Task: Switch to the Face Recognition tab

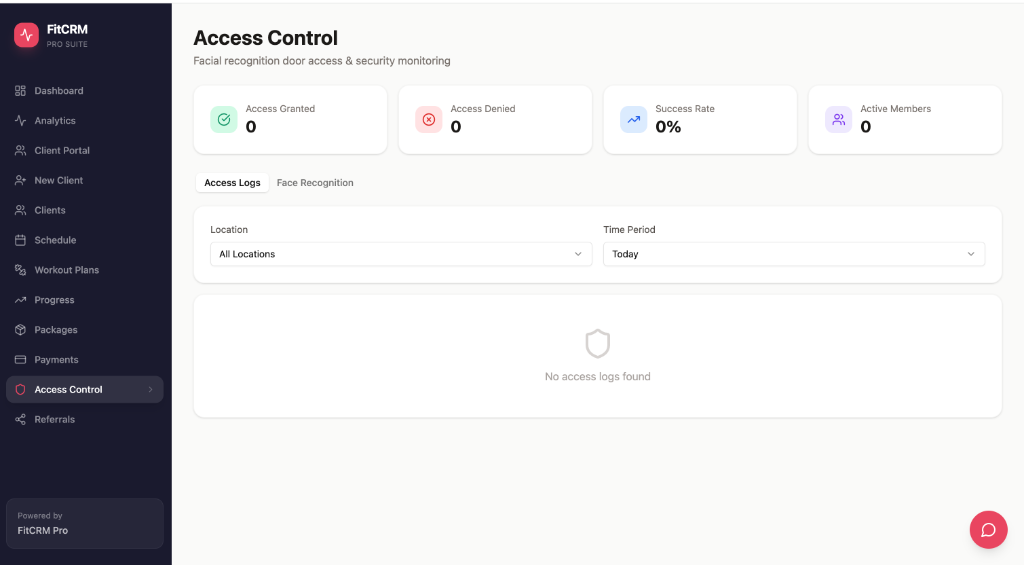Action: click(315, 183)
